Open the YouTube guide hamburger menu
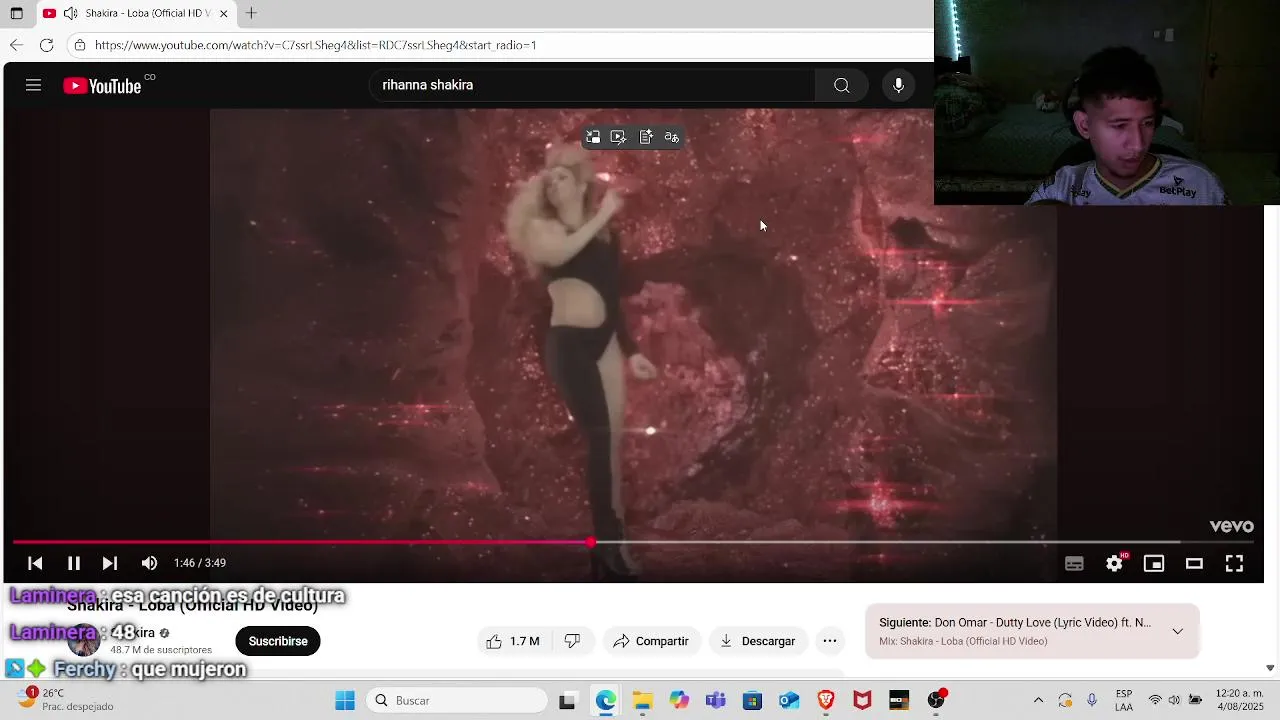The width and height of the screenshot is (1280, 720). pyautogui.click(x=33, y=85)
